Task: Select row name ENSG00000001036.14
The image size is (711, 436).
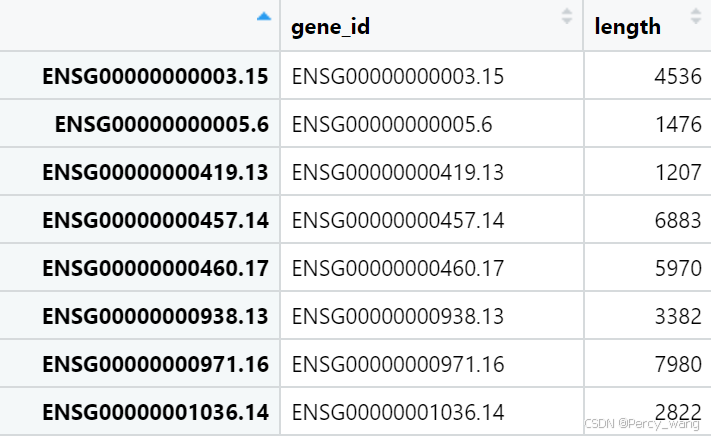Action: [156, 412]
